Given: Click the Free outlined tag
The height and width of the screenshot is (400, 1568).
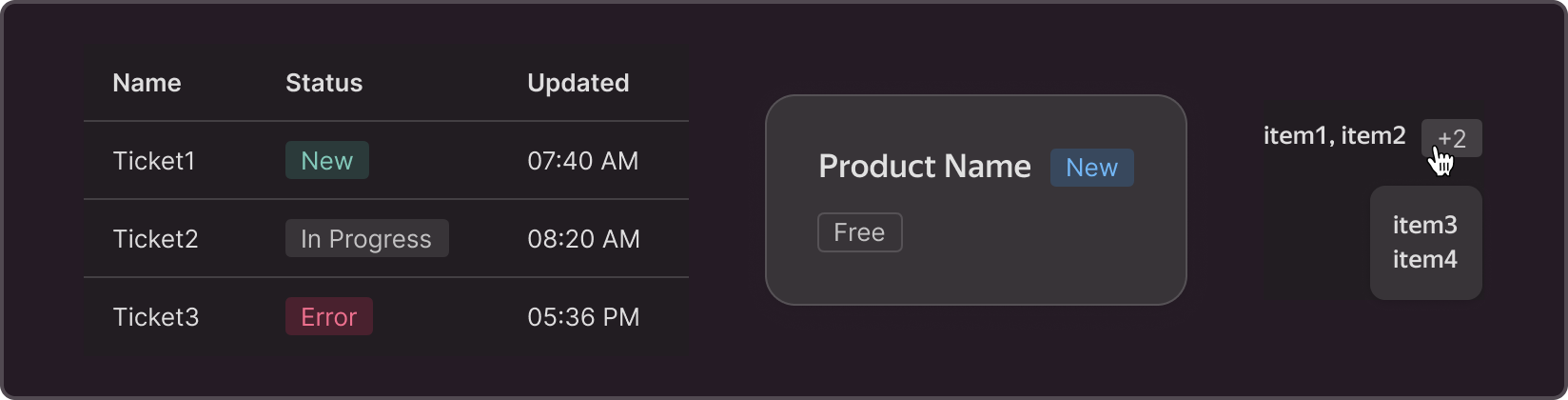Looking at the screenshot, I should coord(859,232).
